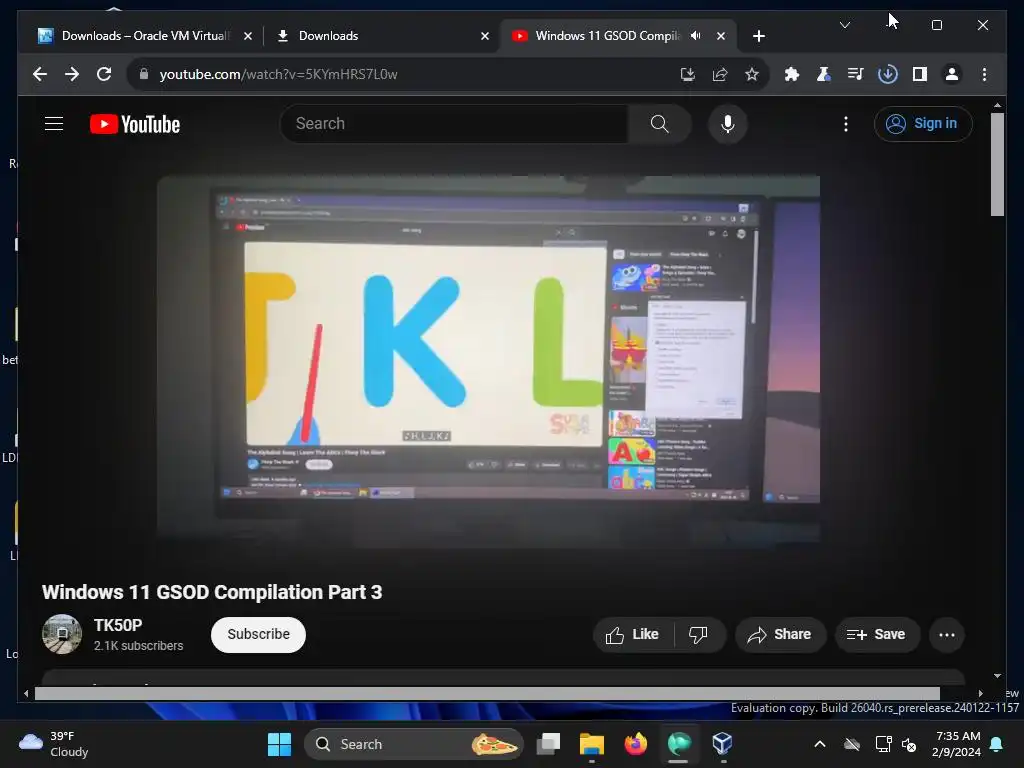Click the horizontal scrollbar thumb
1024x768 pixels.
487,694
